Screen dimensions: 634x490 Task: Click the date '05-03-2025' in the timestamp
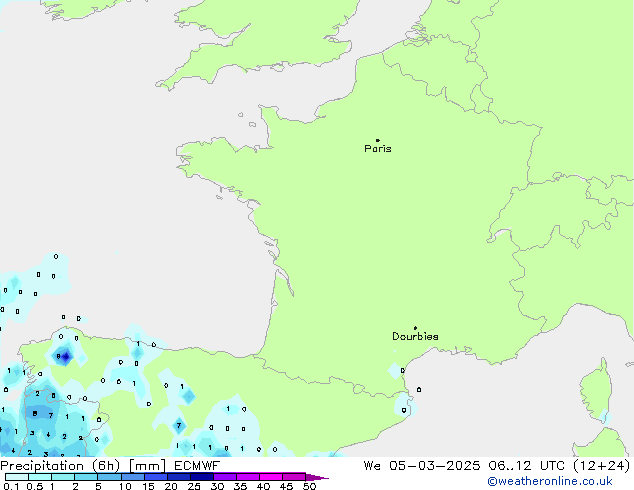click(435, 466)
